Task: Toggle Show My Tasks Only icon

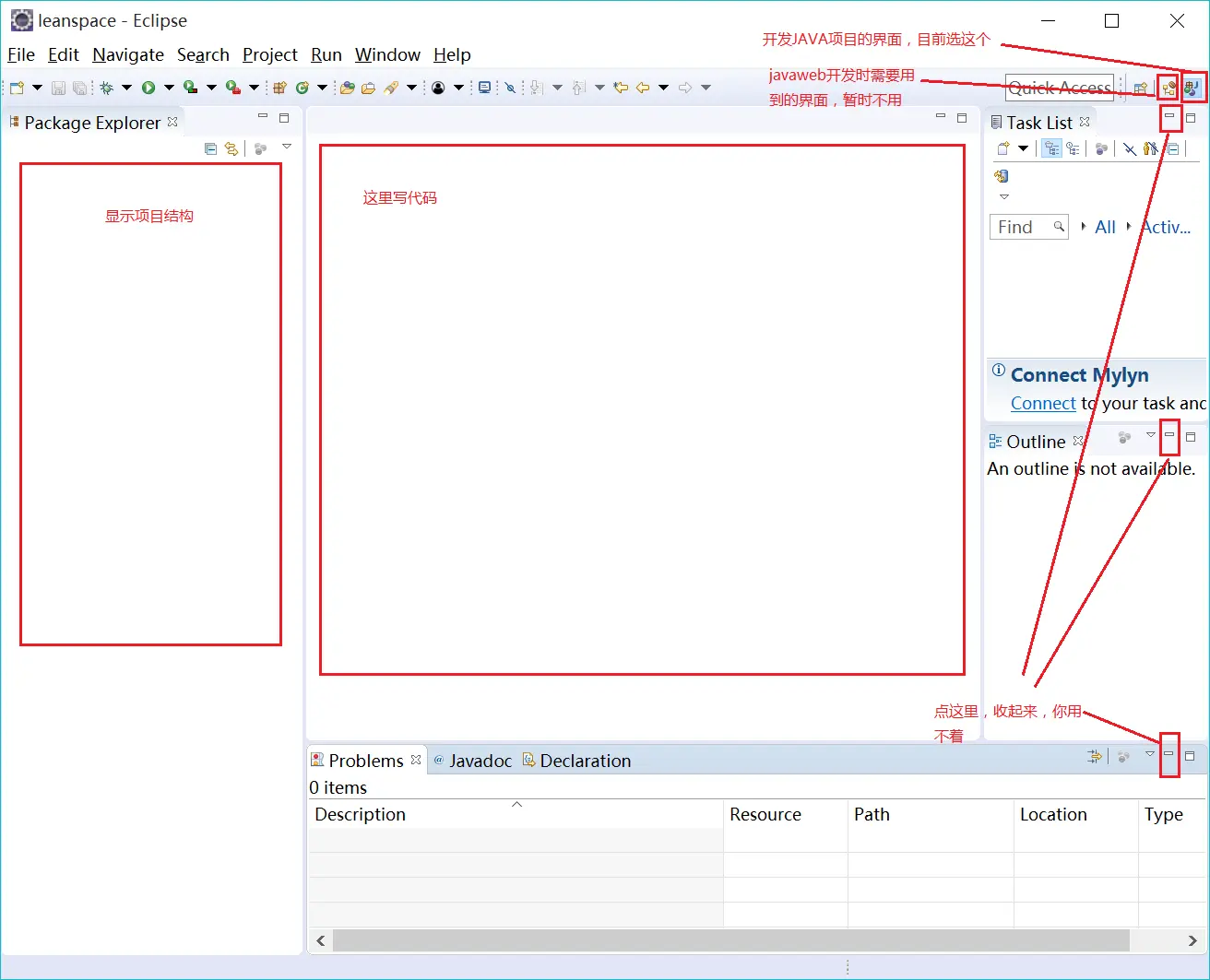Action: click(x=1150, y=148)
